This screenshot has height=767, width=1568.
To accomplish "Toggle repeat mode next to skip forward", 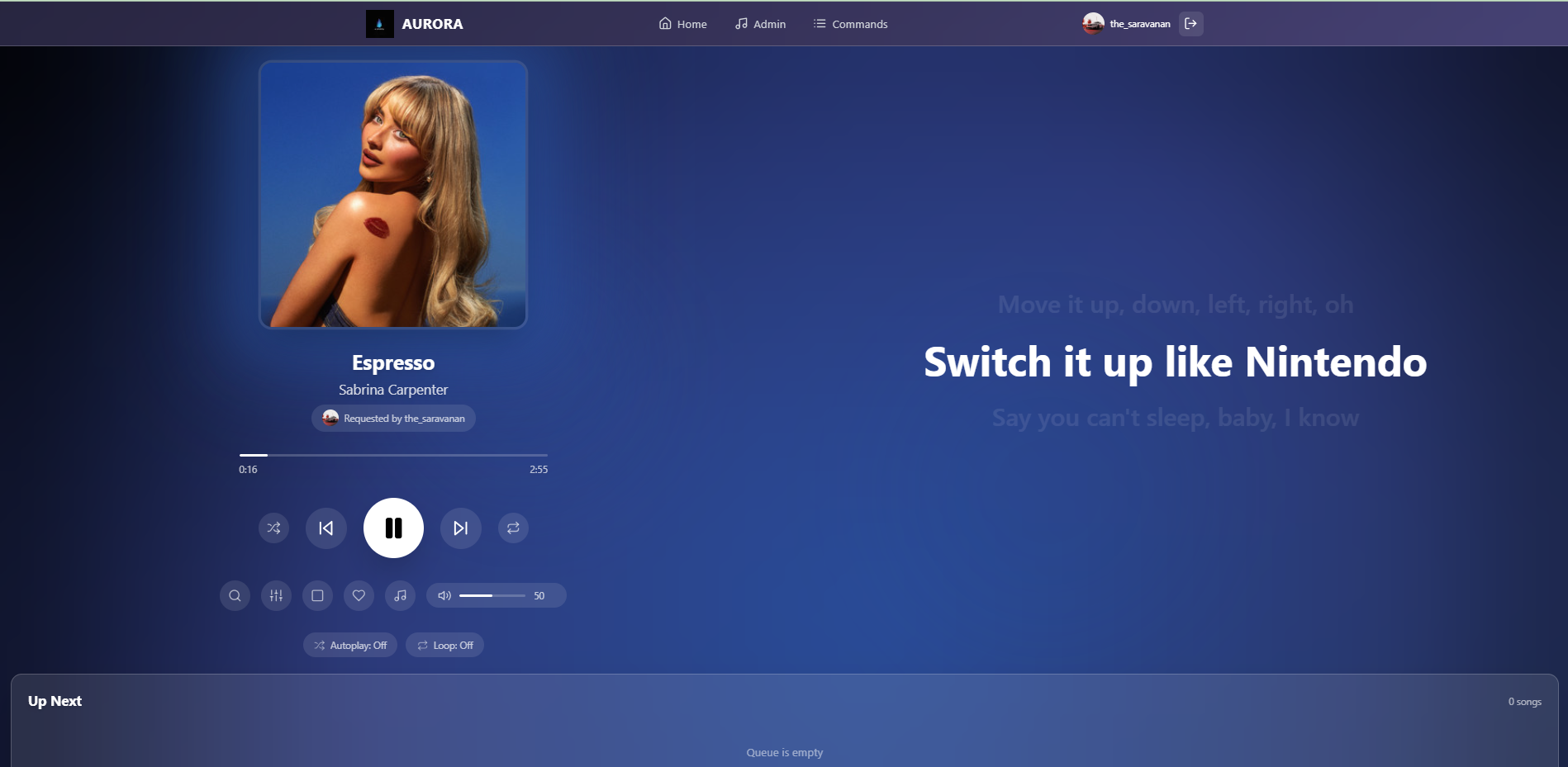I will pos(513,528).
